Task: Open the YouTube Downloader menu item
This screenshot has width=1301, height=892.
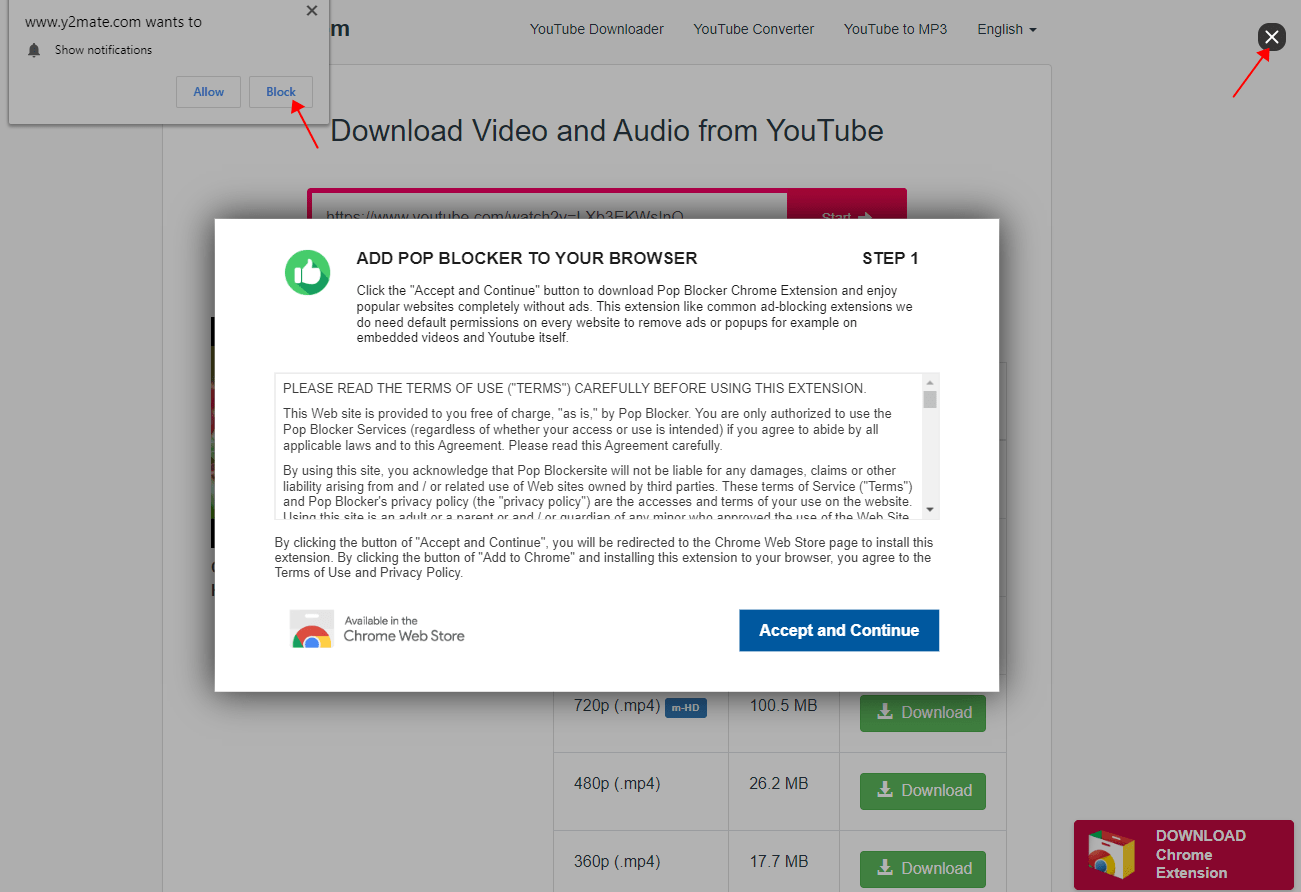Action: click(x=596, y=29)
